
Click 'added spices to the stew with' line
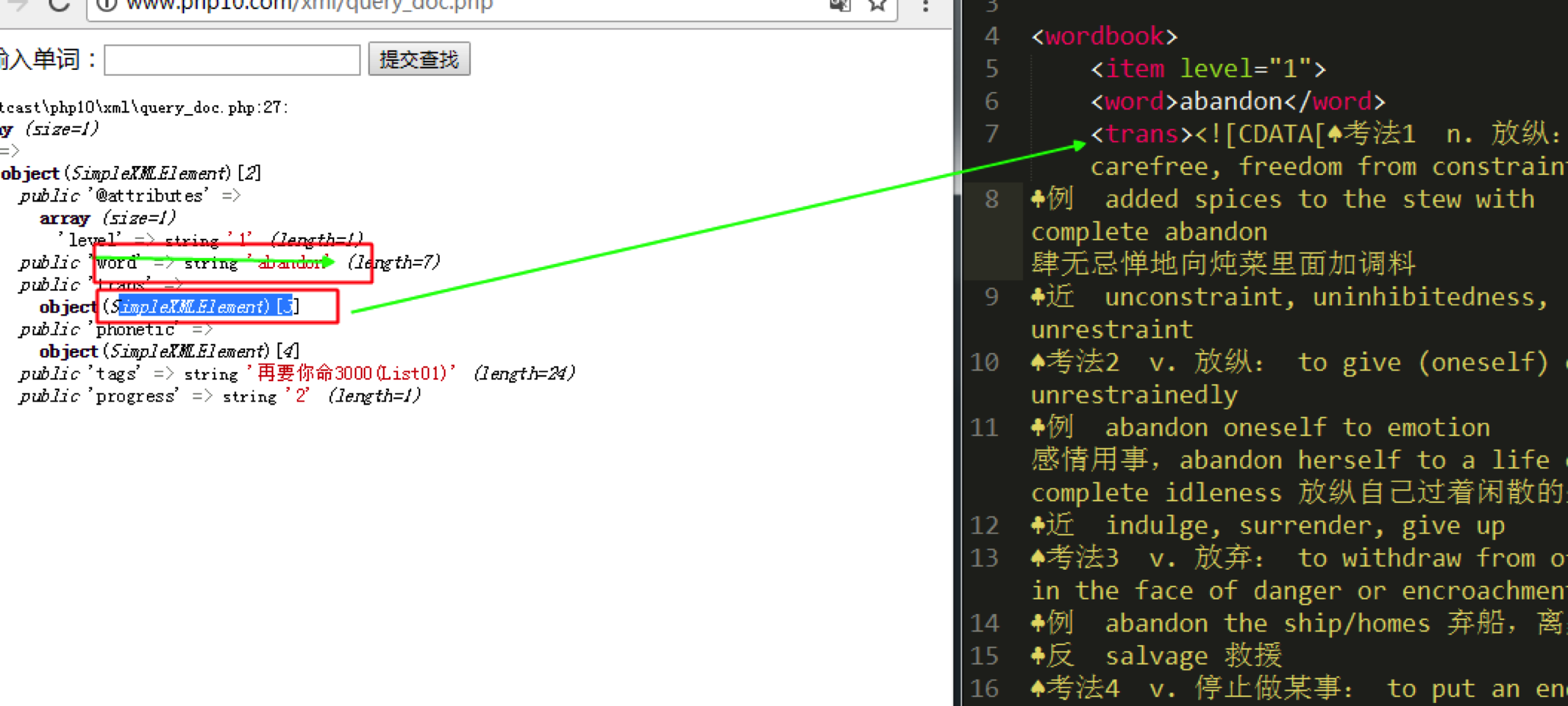[1283, 199]
